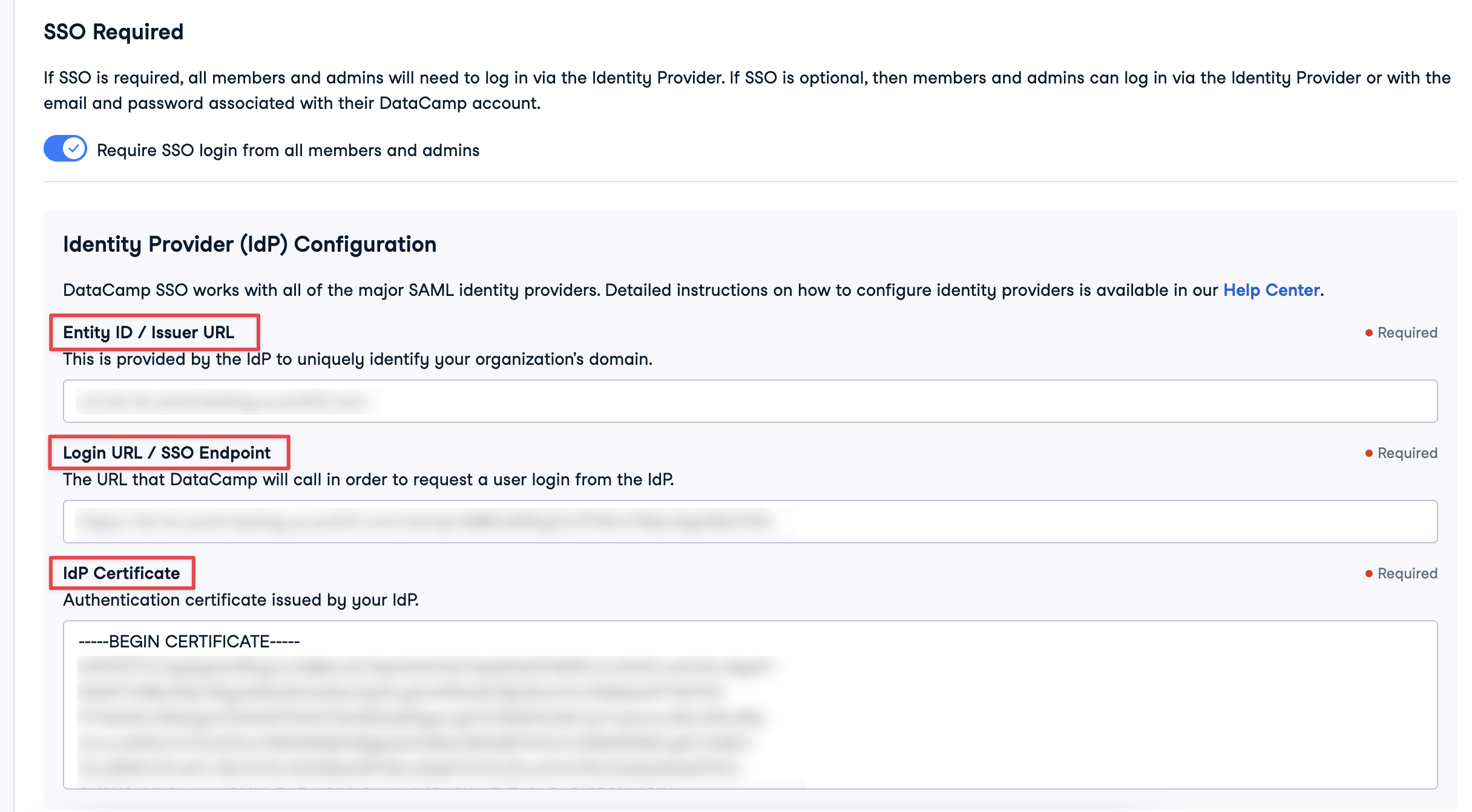The width and height of the screenshot is (1472, 812).
Task: Click the 'DataCamp SSO works with all' sentence
Action: coord(642,290)
